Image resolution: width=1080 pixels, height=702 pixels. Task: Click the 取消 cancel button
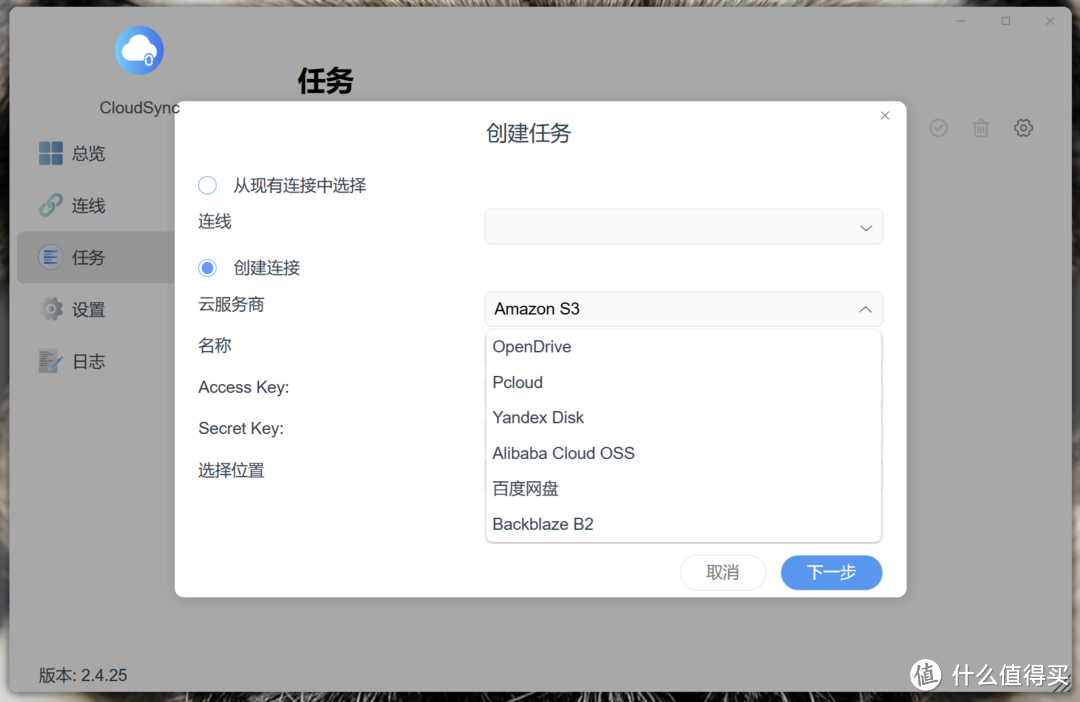pos(723,572)
